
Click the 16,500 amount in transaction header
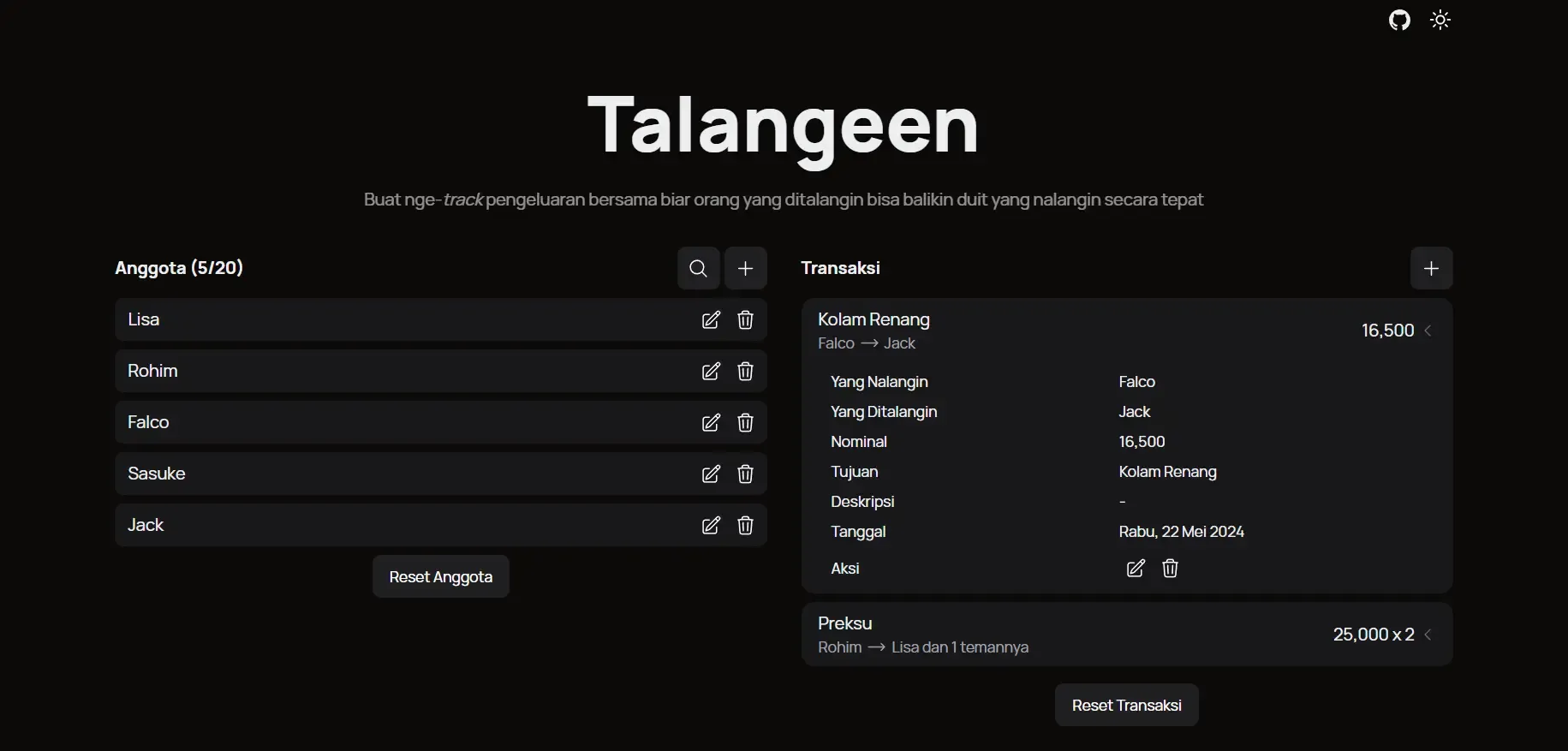coord(1388,331)
